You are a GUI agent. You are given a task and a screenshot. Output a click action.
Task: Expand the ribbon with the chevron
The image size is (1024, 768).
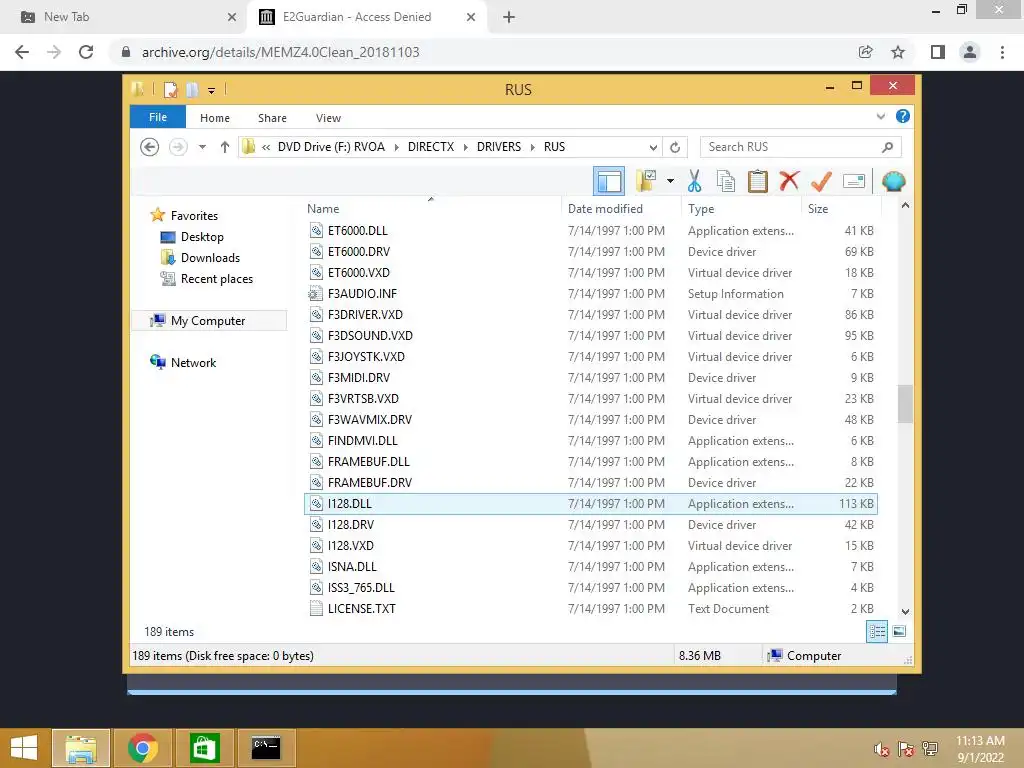(880, 116)
